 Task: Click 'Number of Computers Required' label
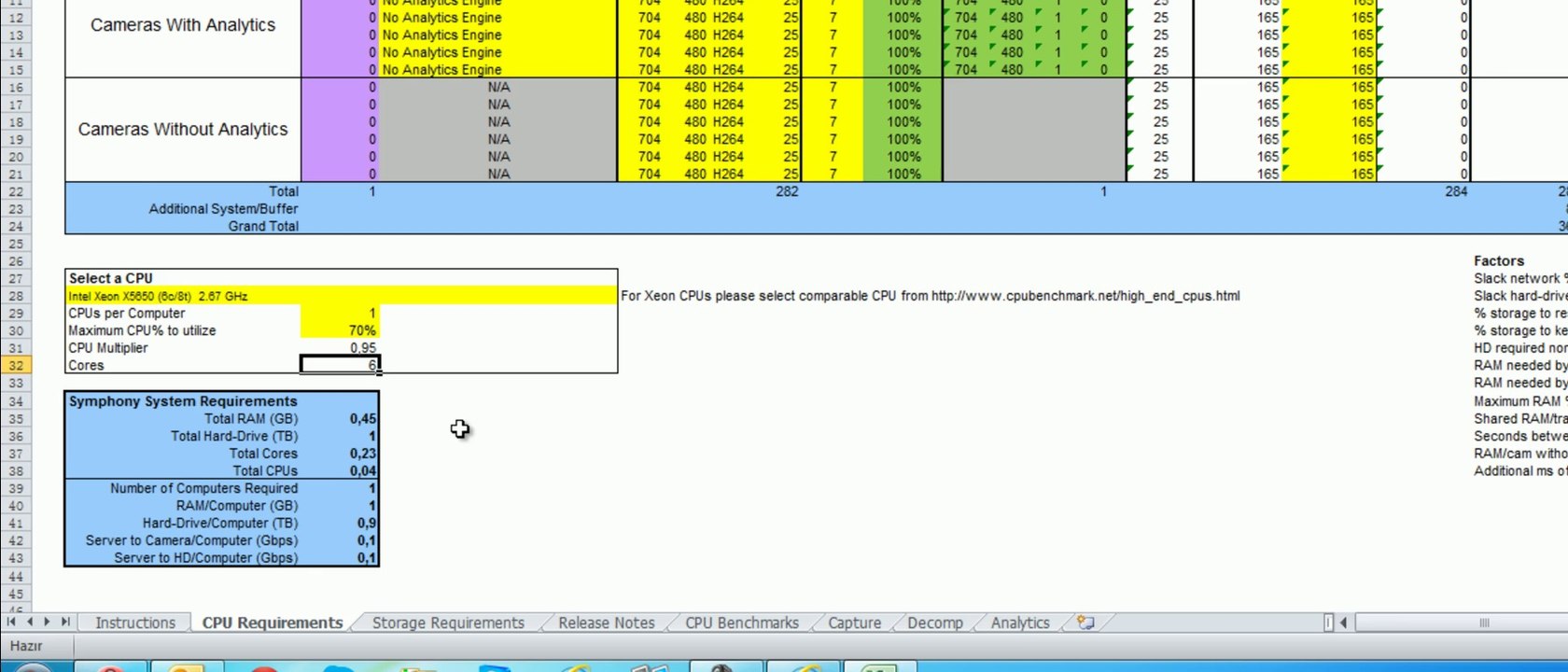pyautogui.click(x=203, y=488)
